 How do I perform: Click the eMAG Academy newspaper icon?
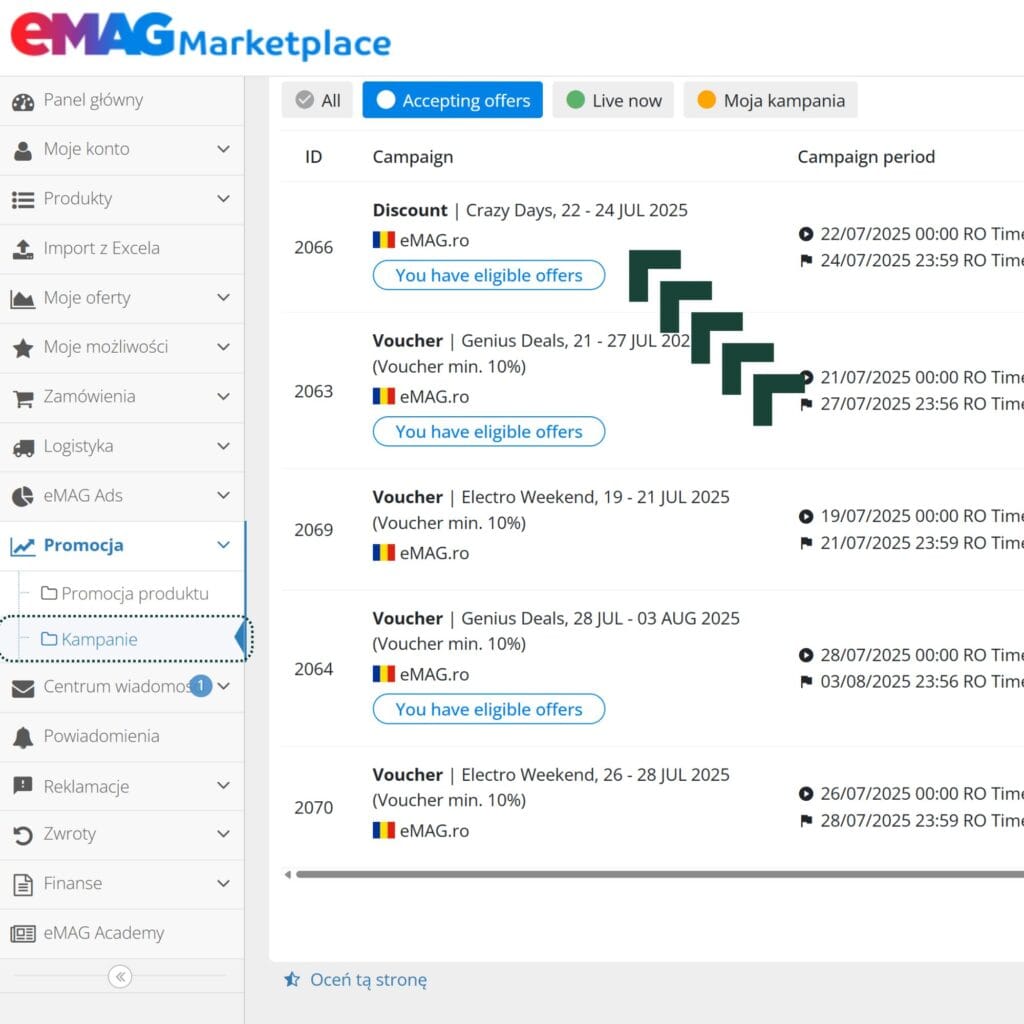coord(23,934)
